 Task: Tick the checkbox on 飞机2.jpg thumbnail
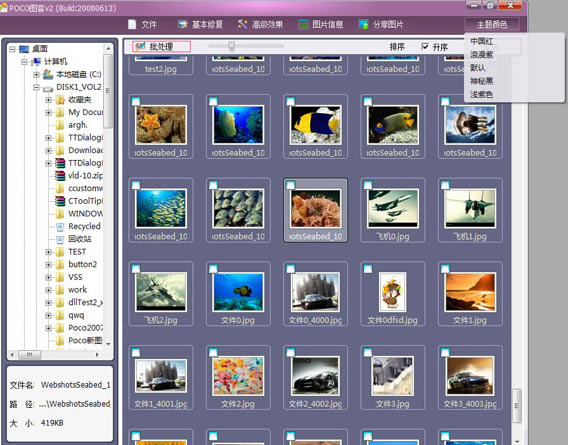(136, 269)
